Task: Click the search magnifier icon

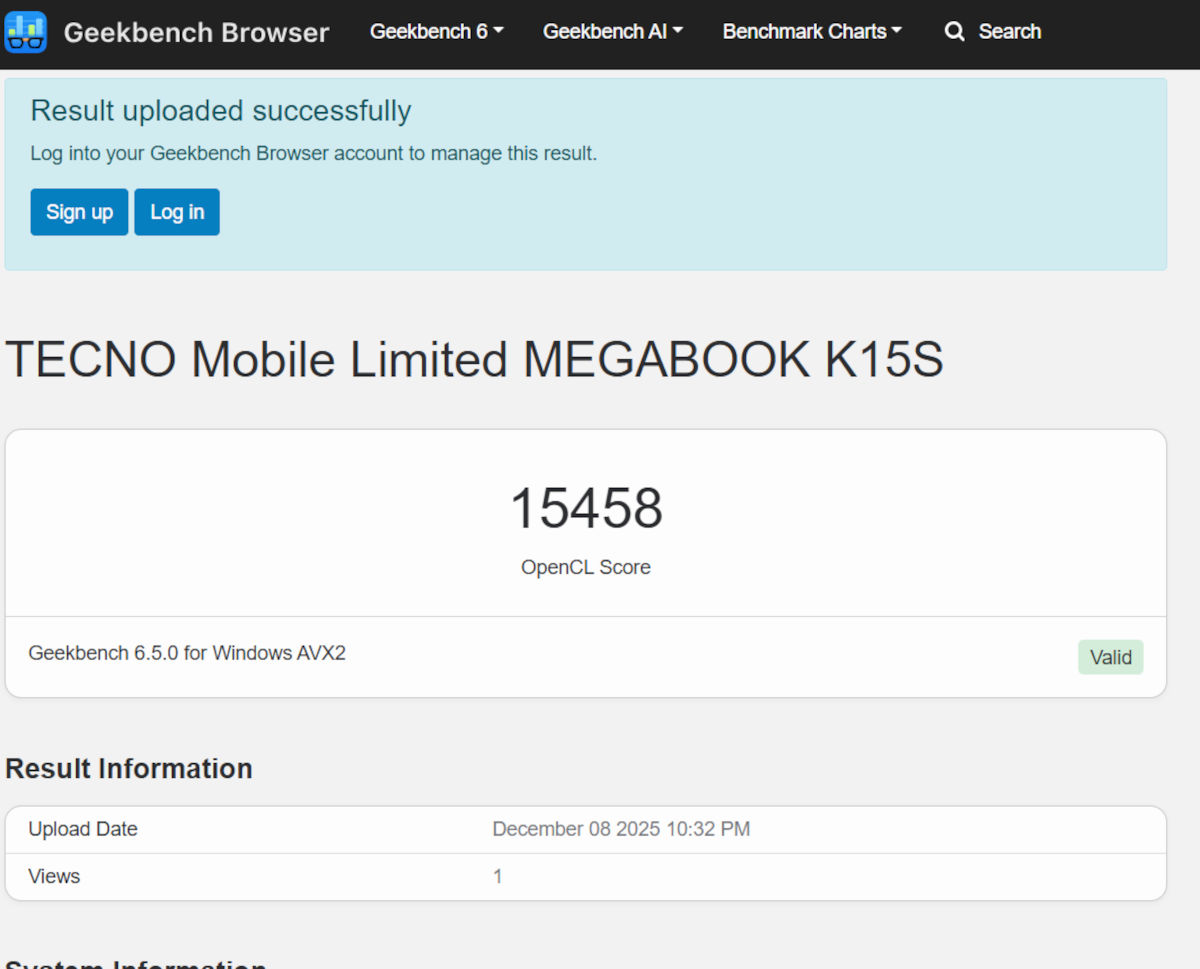Action: coord(954,31)
